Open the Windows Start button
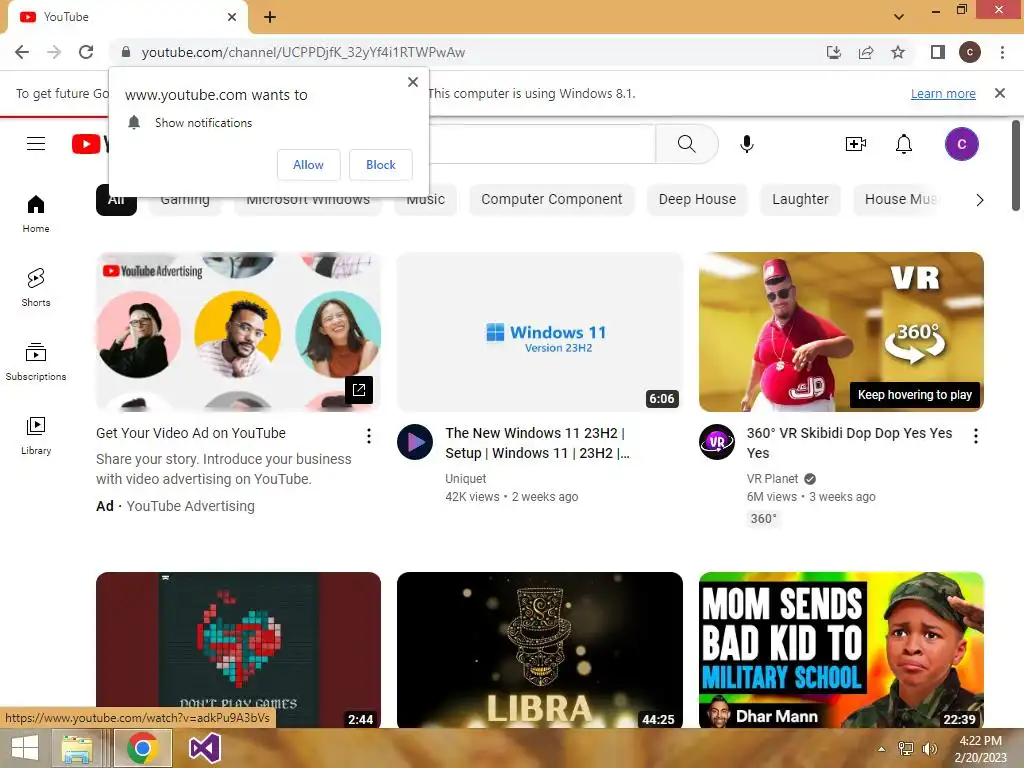 point(25,748)
